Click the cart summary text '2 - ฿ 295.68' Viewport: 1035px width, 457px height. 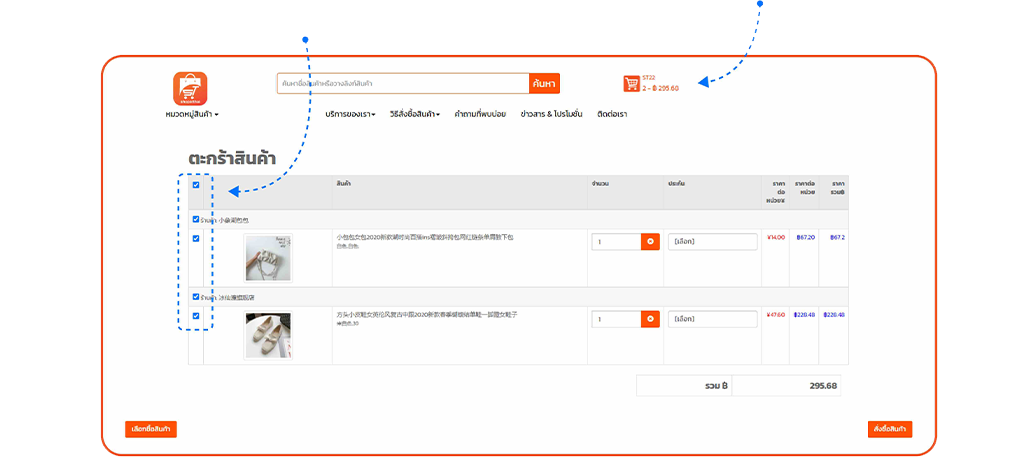click(660, 88)
